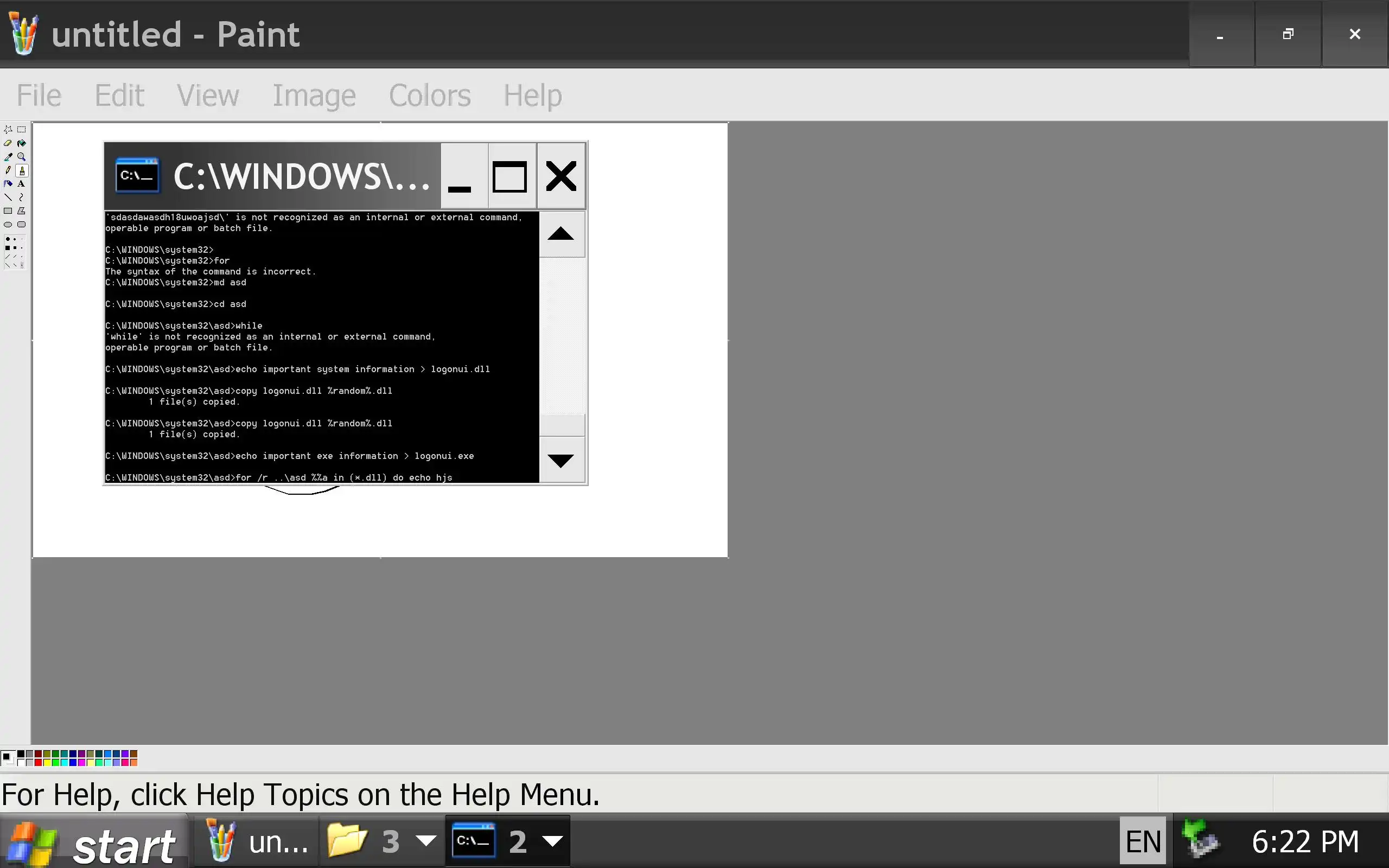Activate the Magnifier tool
Screen dimensions: 1389x868
coord(22,157)
